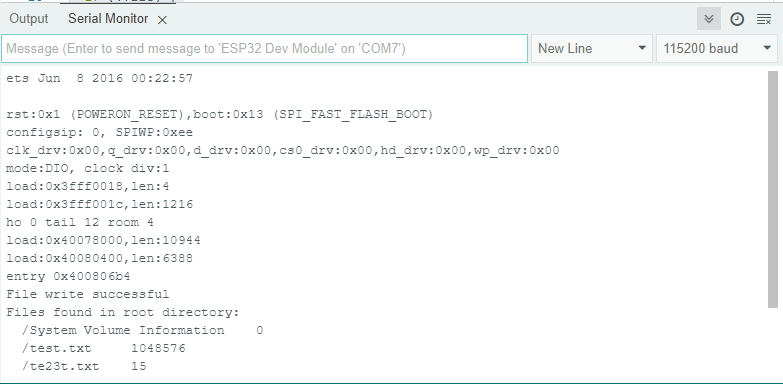Viewport: 783px width, 384px height.
Task: Click the POWERON_RESET boot line
Action: tap(220, 115)
